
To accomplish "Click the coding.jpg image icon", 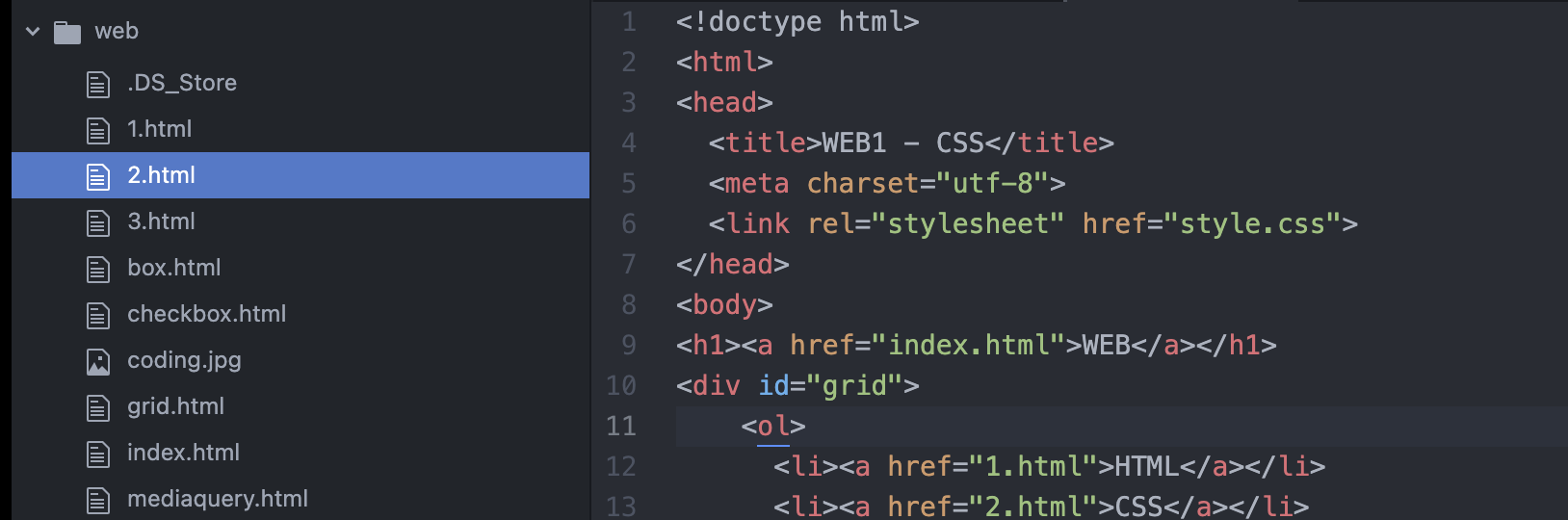I will point(98,361).
